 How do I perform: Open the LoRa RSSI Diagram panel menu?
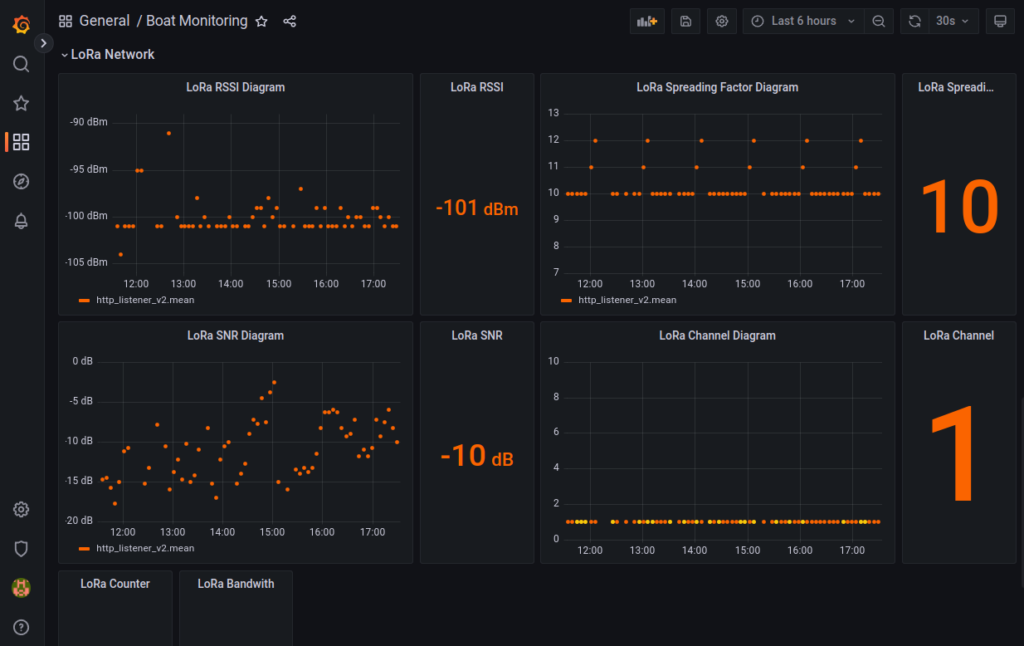tap(236, 87)
